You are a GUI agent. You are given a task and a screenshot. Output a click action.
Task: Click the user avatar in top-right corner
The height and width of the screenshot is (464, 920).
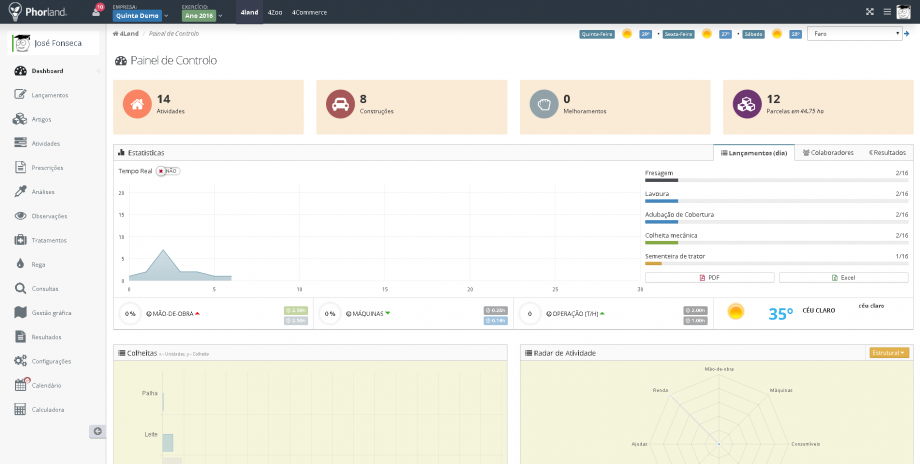click(x=904, y=12)
